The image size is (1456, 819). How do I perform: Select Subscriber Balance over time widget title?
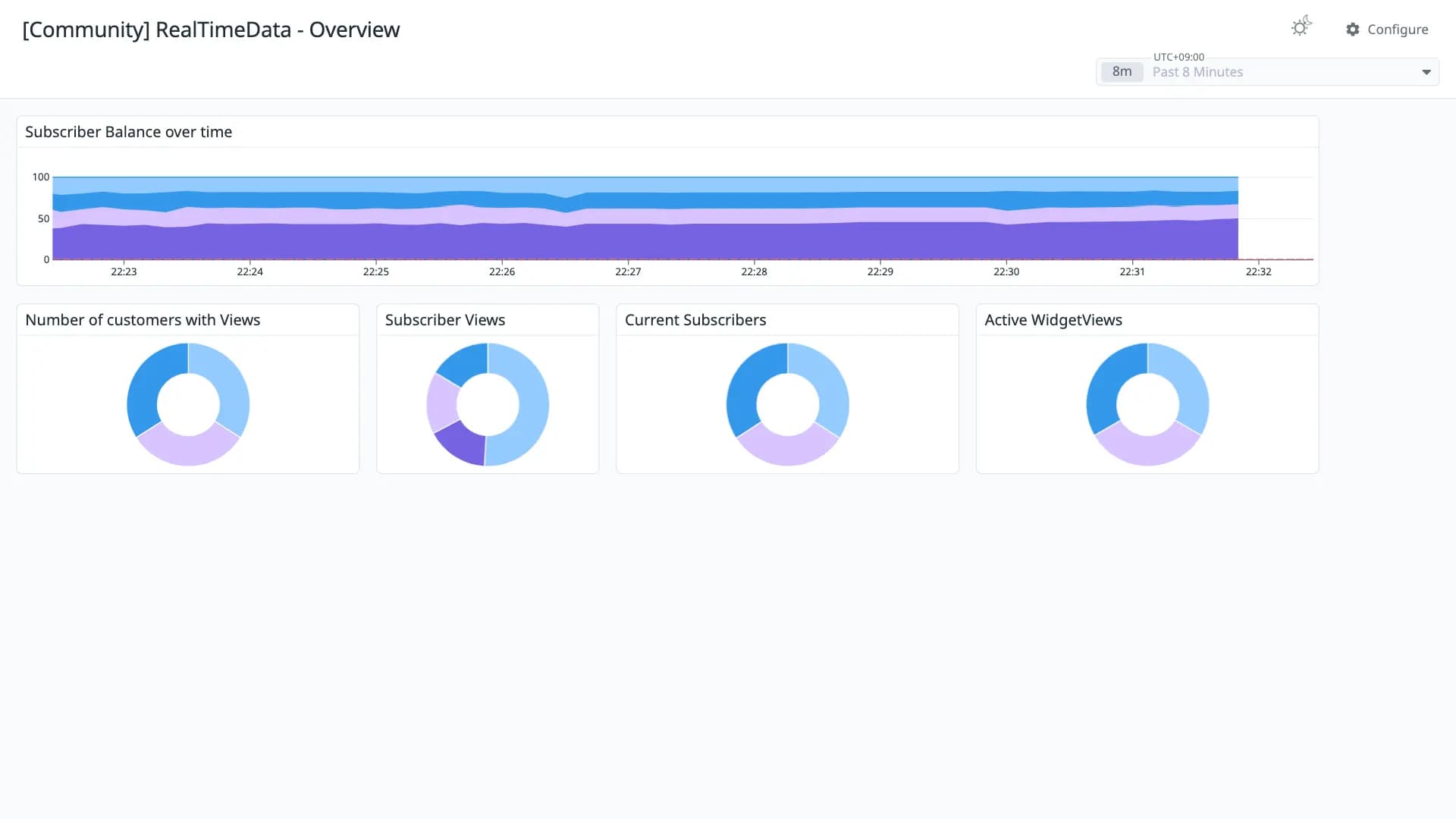(x=128, y=132)
